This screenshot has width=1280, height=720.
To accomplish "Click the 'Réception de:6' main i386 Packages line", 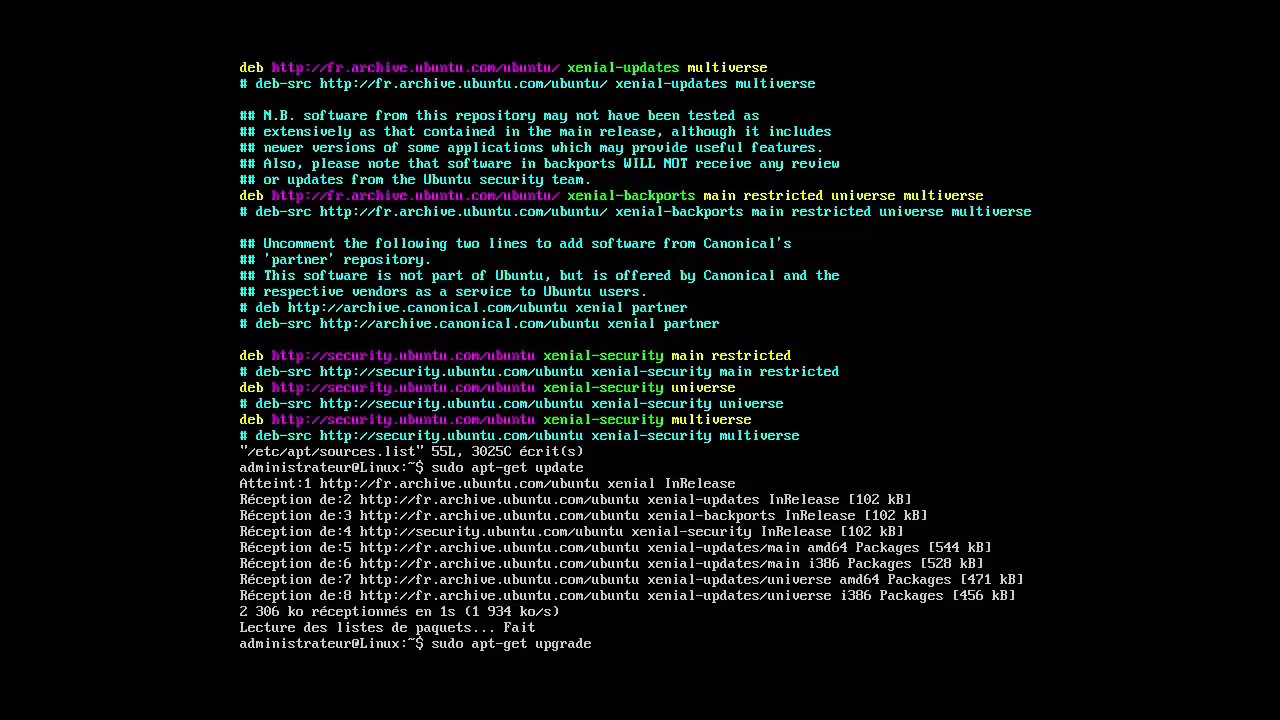I will (611, 564).
